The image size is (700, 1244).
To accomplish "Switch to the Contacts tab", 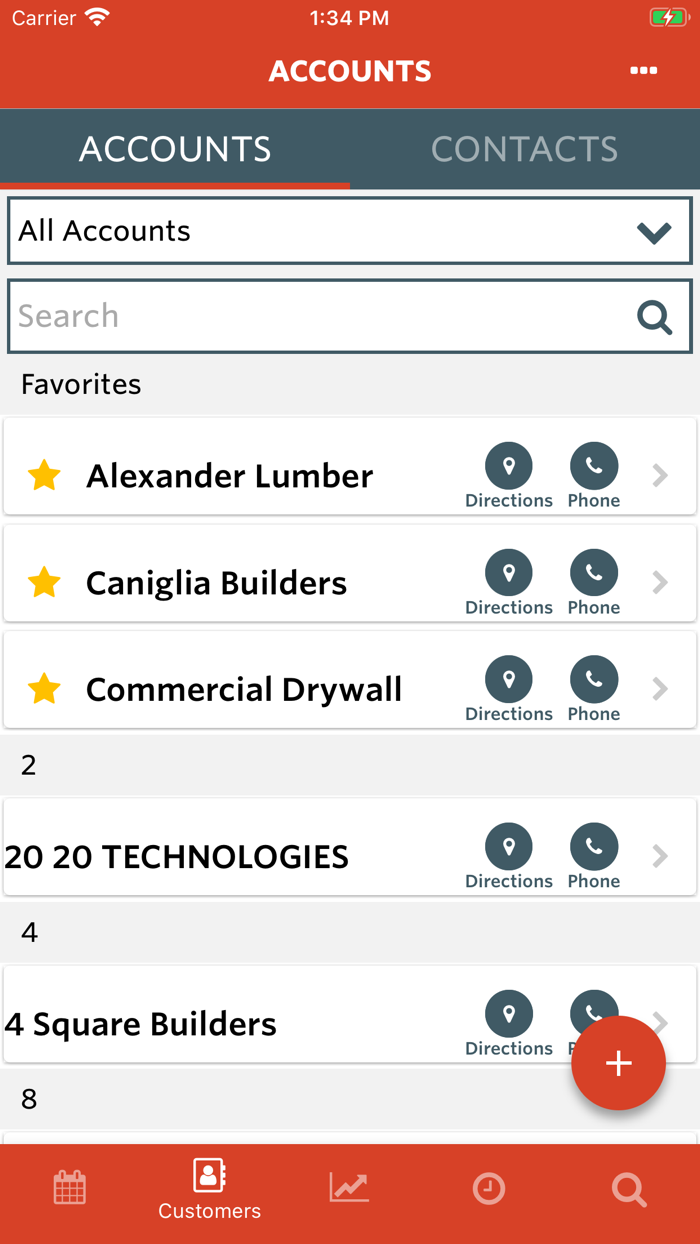I will click(524, 148).
